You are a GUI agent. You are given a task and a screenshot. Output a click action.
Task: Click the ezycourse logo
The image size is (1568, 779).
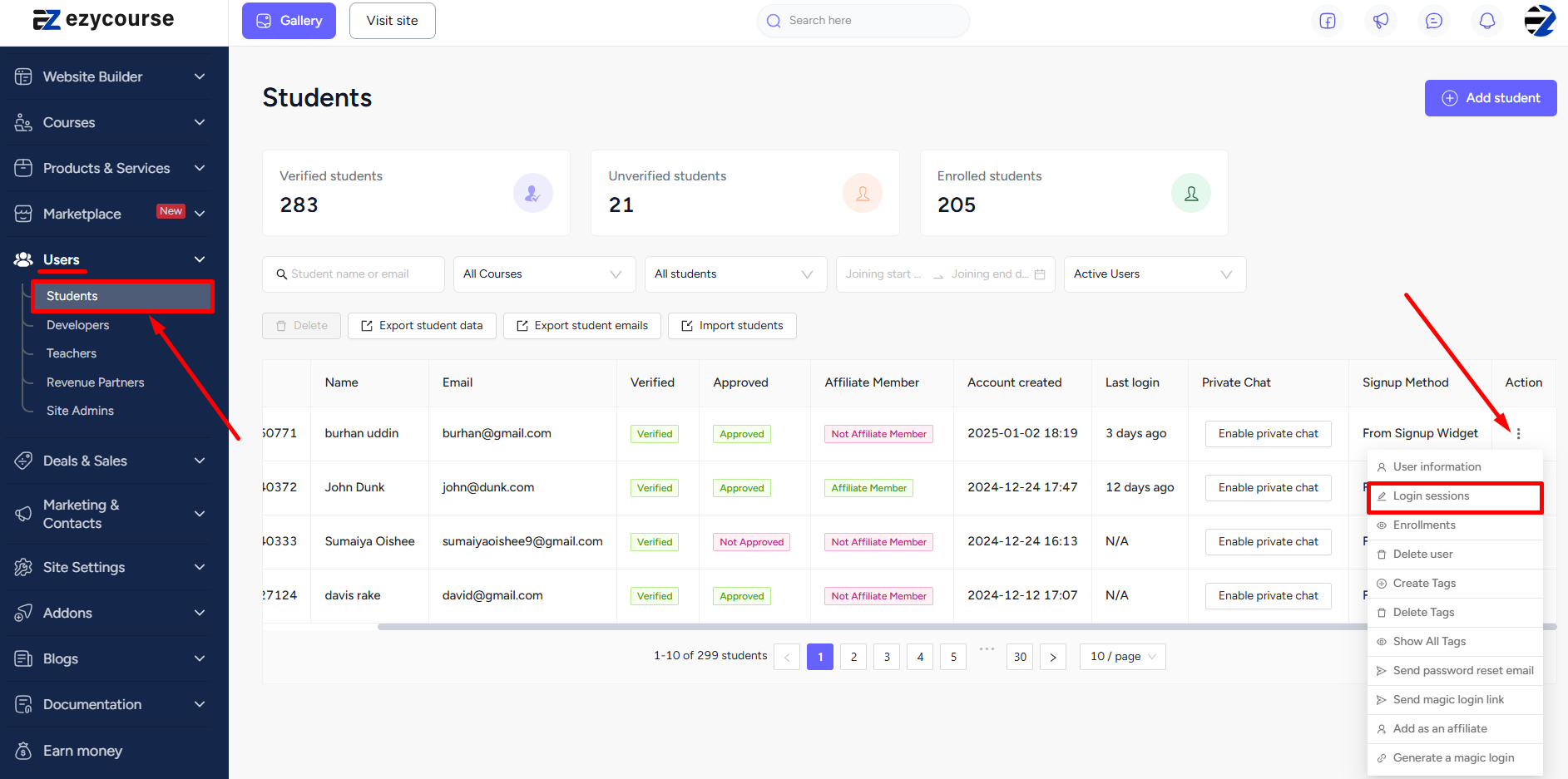pyautogui.click(x=103, y=19)
